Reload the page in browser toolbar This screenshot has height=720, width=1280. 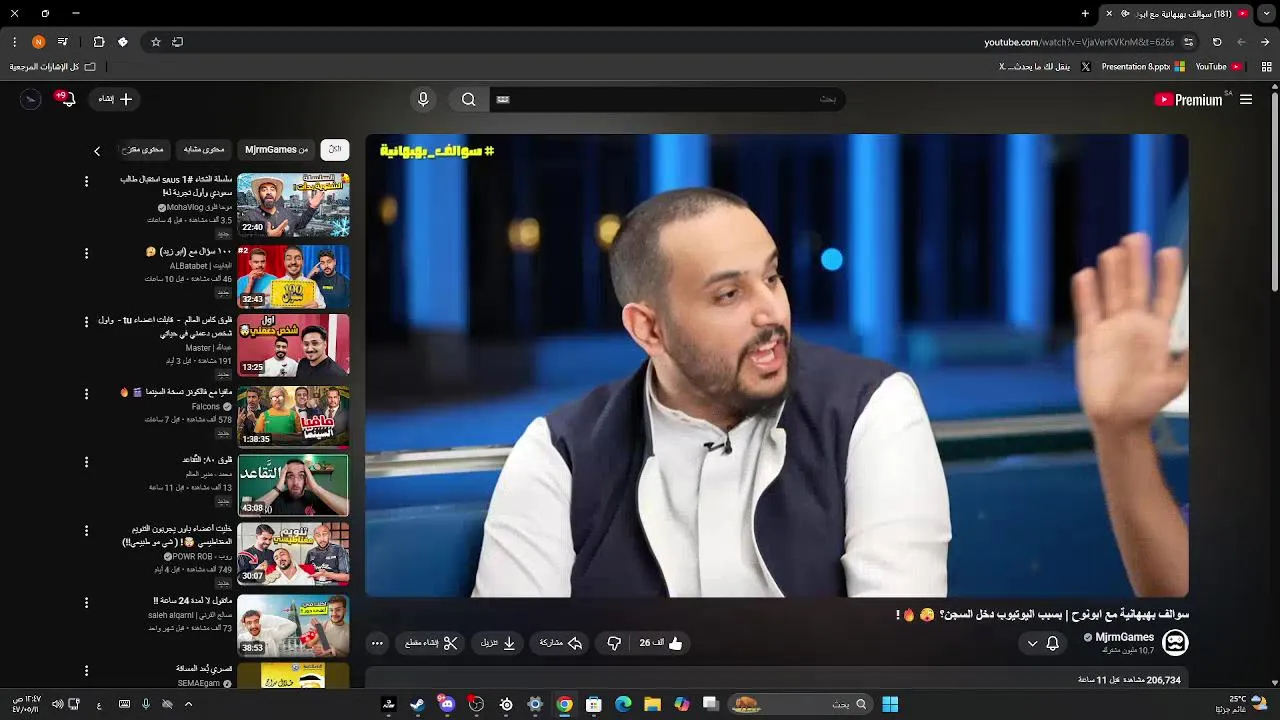[1217, 42]
